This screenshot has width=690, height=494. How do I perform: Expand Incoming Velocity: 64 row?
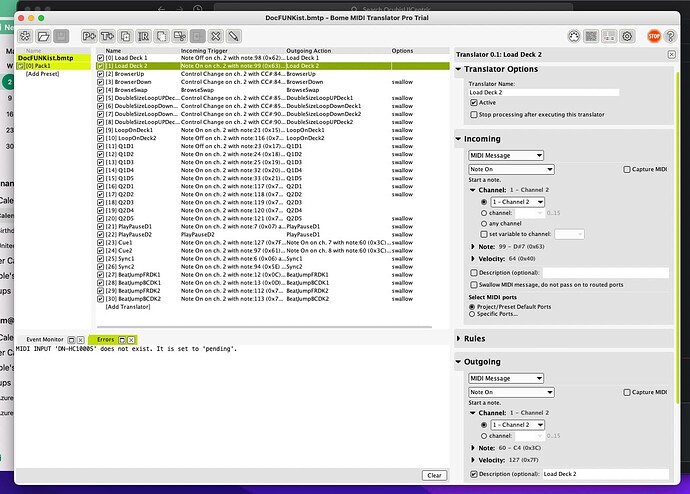(473, 259)
